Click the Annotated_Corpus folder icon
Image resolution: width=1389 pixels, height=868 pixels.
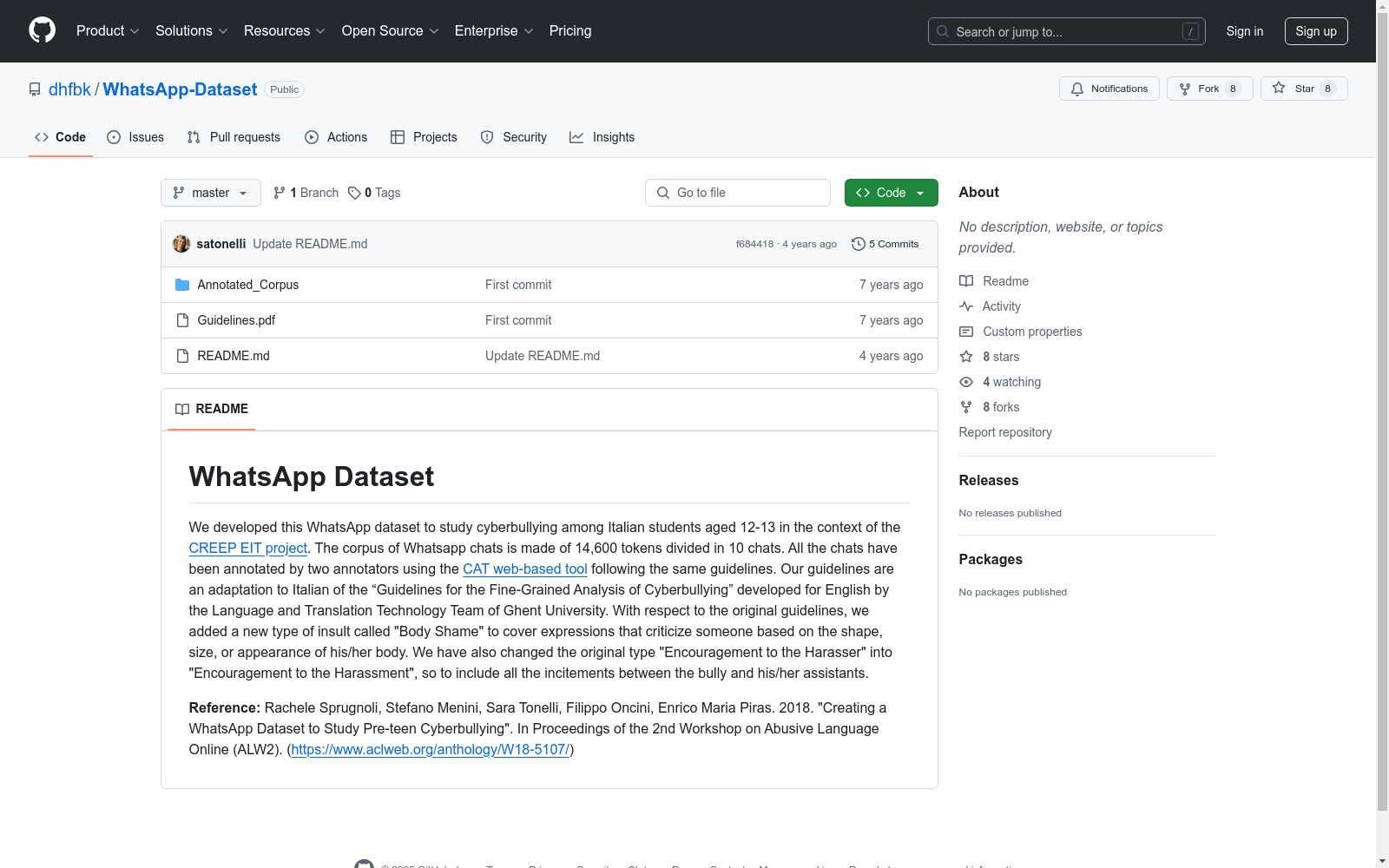182,285
